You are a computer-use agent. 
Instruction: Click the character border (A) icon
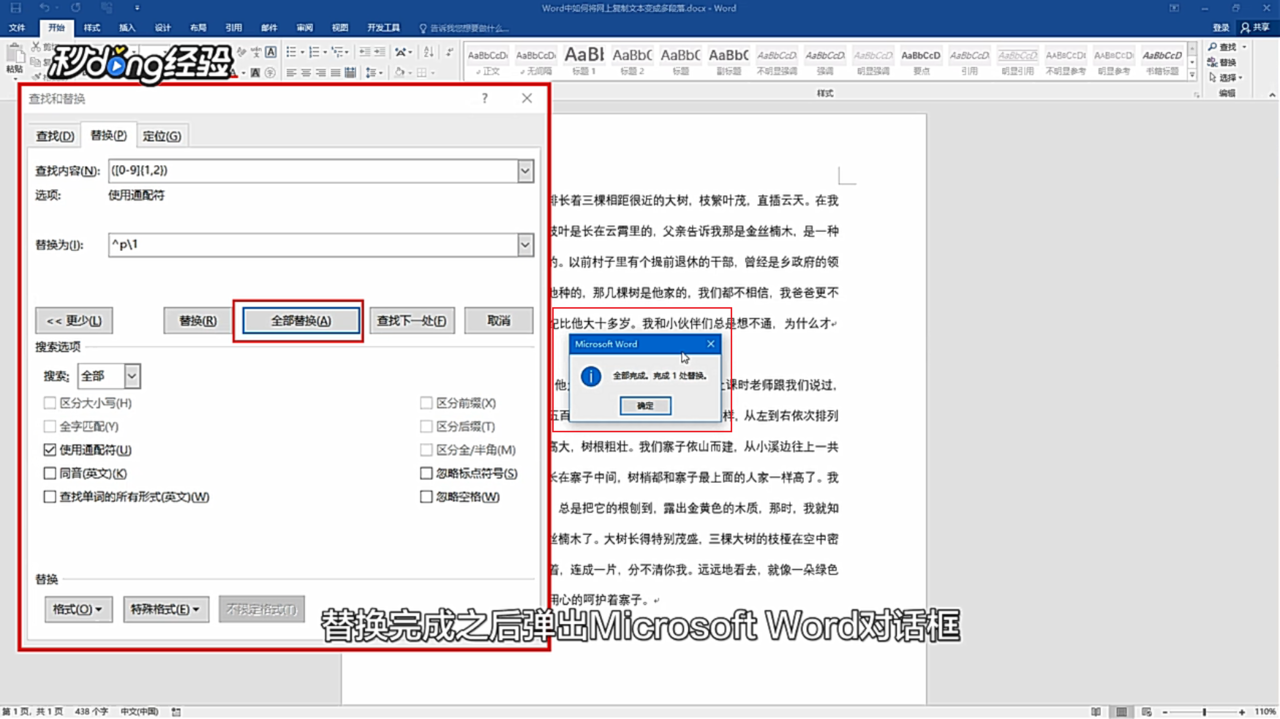pyautogui.click(x=270, y=52)
